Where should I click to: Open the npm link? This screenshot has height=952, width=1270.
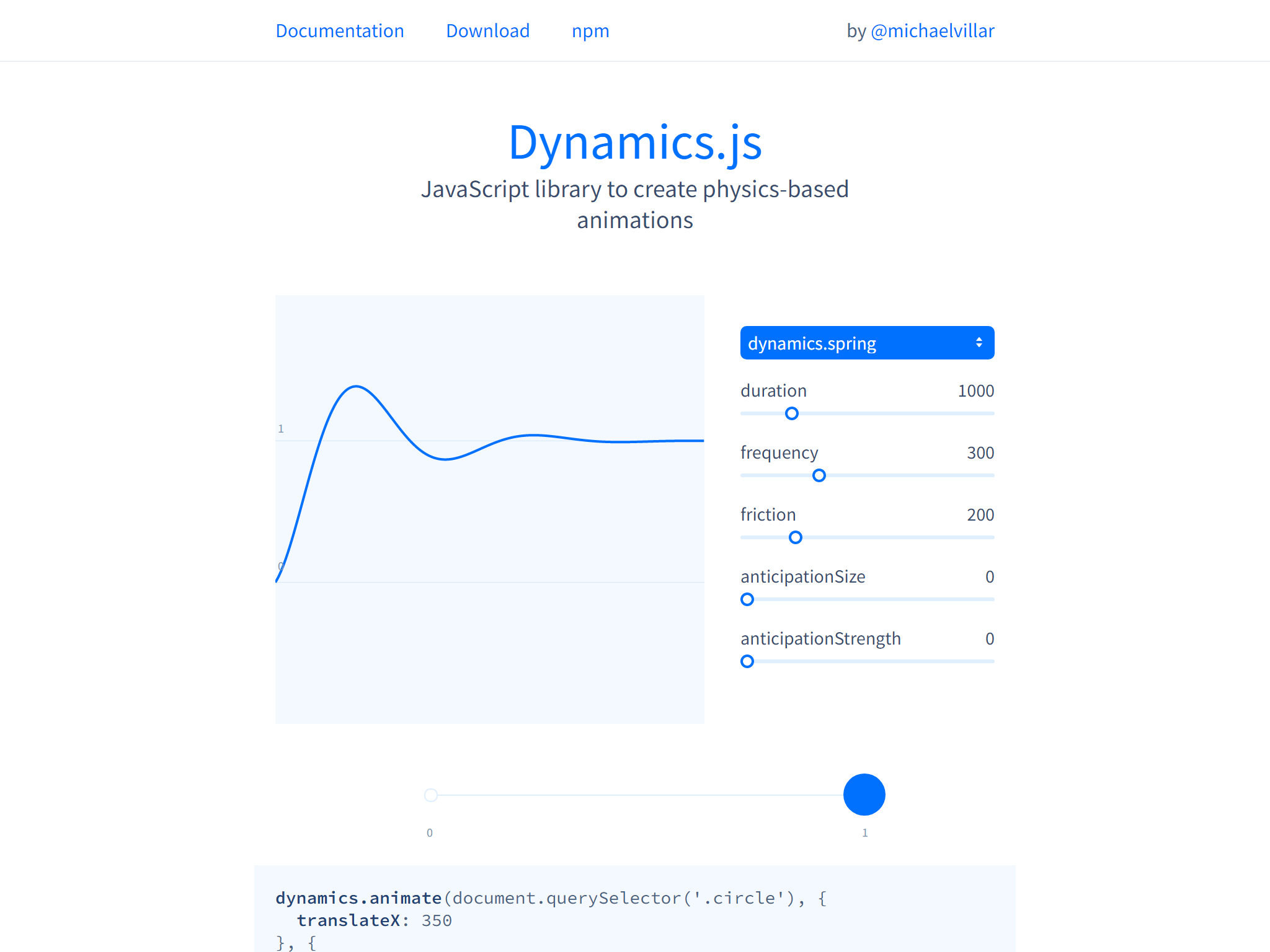[590, 31]
